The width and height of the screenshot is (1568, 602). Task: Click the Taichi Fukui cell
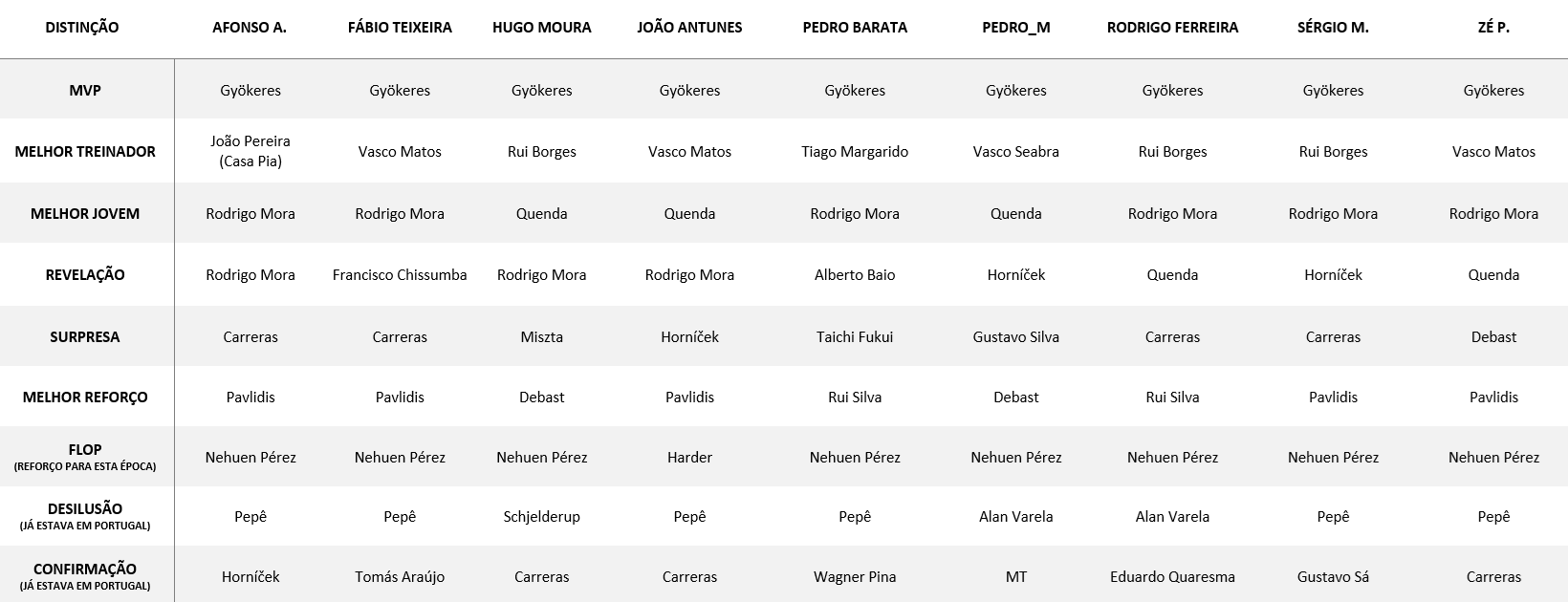click(x=855, y=336)
